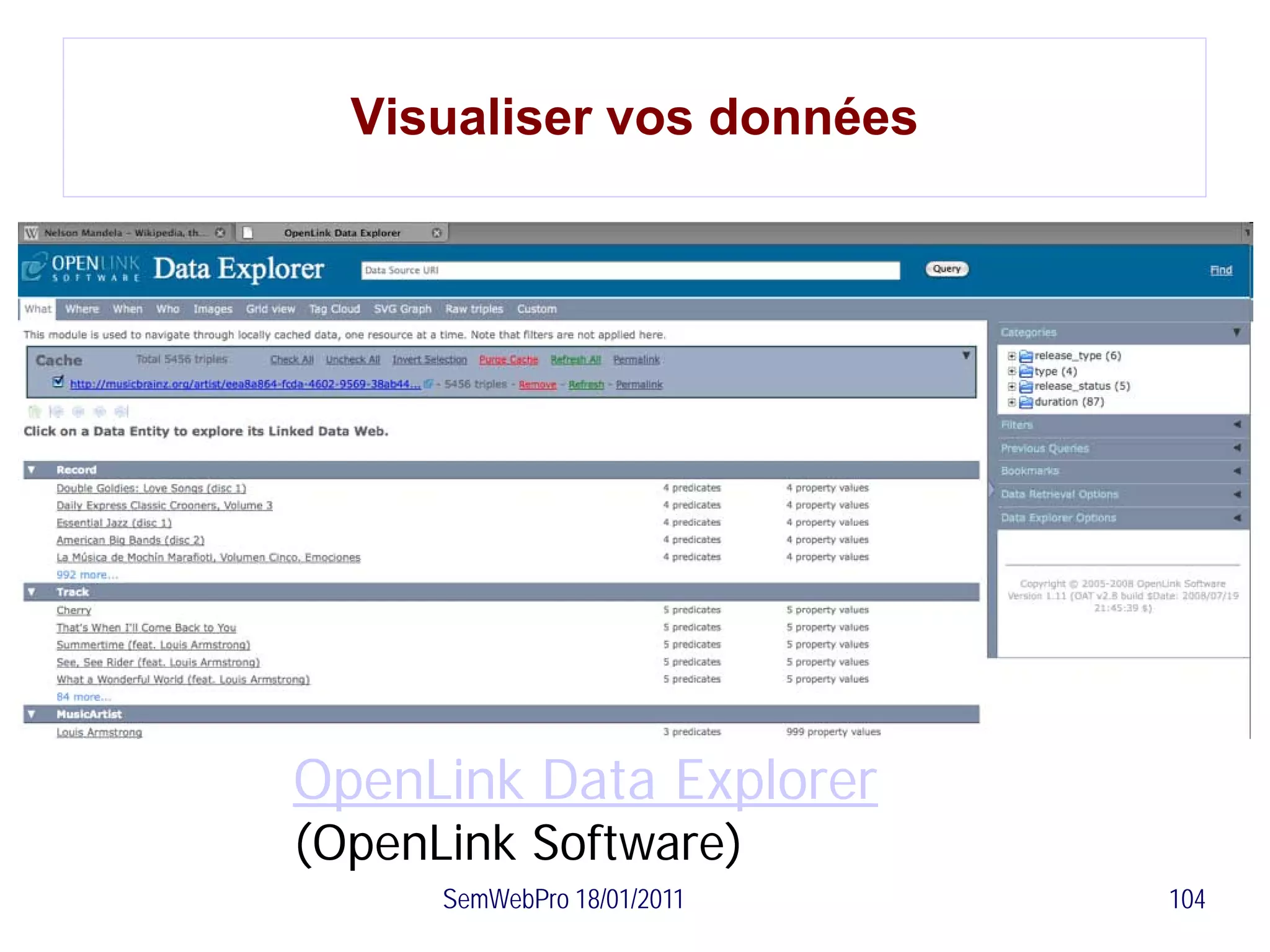Click the jump-to-last navigation icon below Cache
1270x952 pixels.
pos(122,412)
